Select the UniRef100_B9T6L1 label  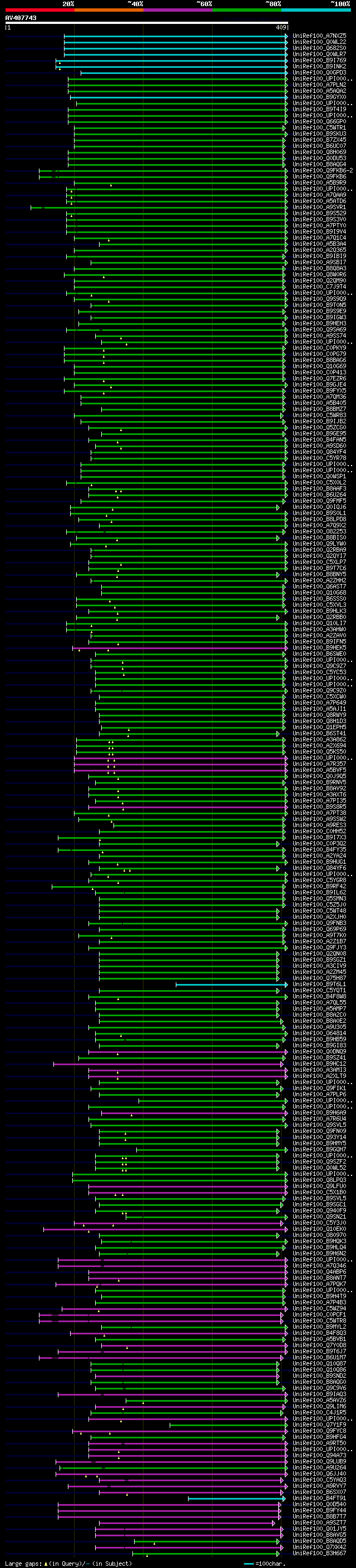tap(319, 983)
